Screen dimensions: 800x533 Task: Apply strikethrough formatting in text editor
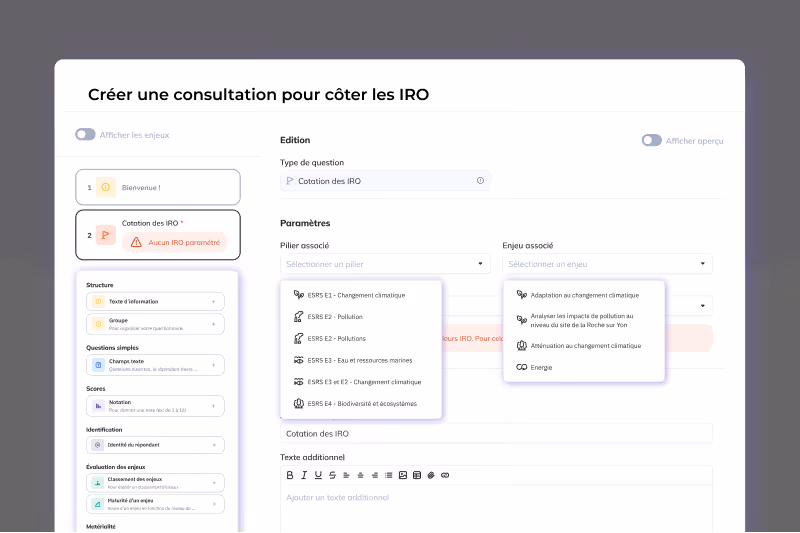click(332, 475)
